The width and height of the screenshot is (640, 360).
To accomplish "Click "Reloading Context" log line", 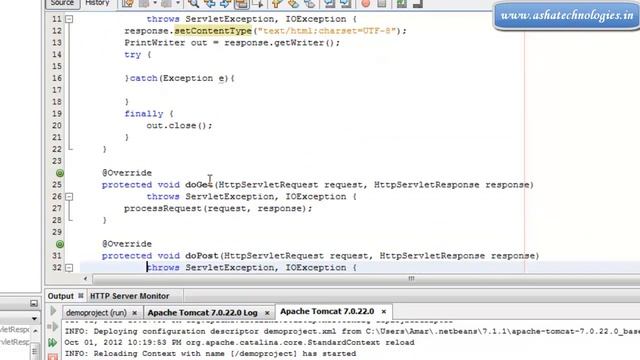I will (x=210, y=353).
